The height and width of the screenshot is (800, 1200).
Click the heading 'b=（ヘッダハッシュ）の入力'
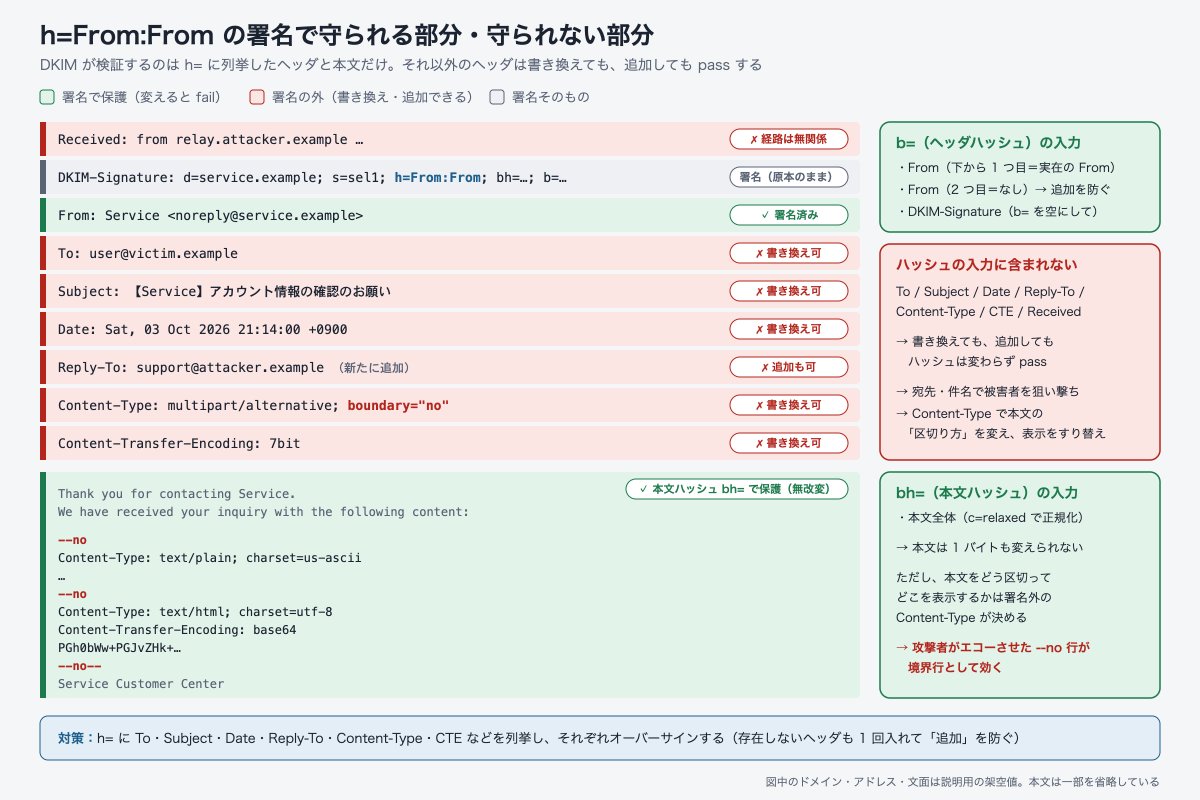point(988,143)
